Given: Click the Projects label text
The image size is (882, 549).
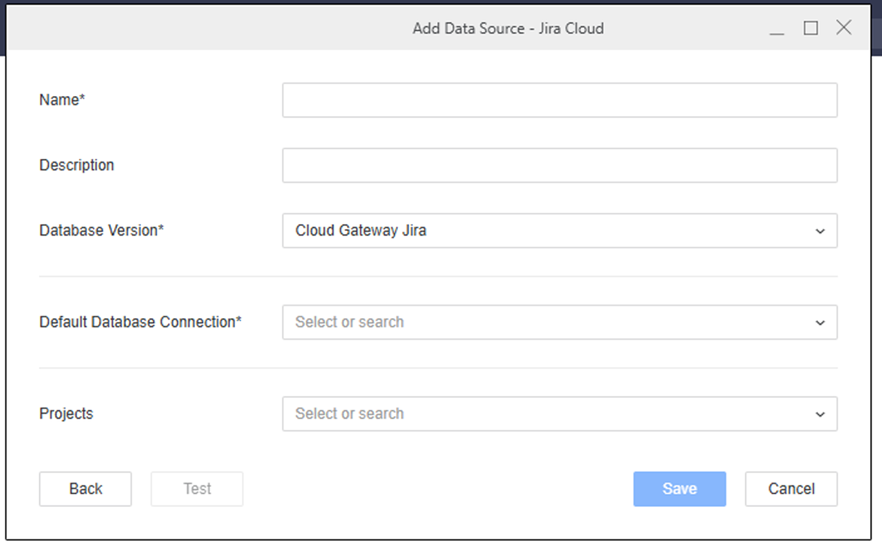Looking at the screenshot, I should pyautogui.click(x=67, y=414).
